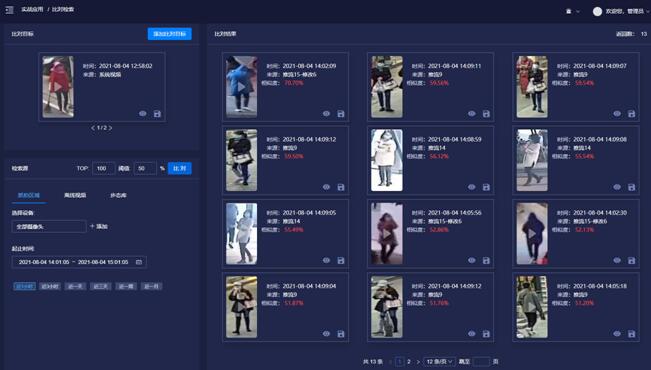Click the save icon on result 14:05:18
The height and width of the screenshot is (370, 651).
[x=631, y=334]
